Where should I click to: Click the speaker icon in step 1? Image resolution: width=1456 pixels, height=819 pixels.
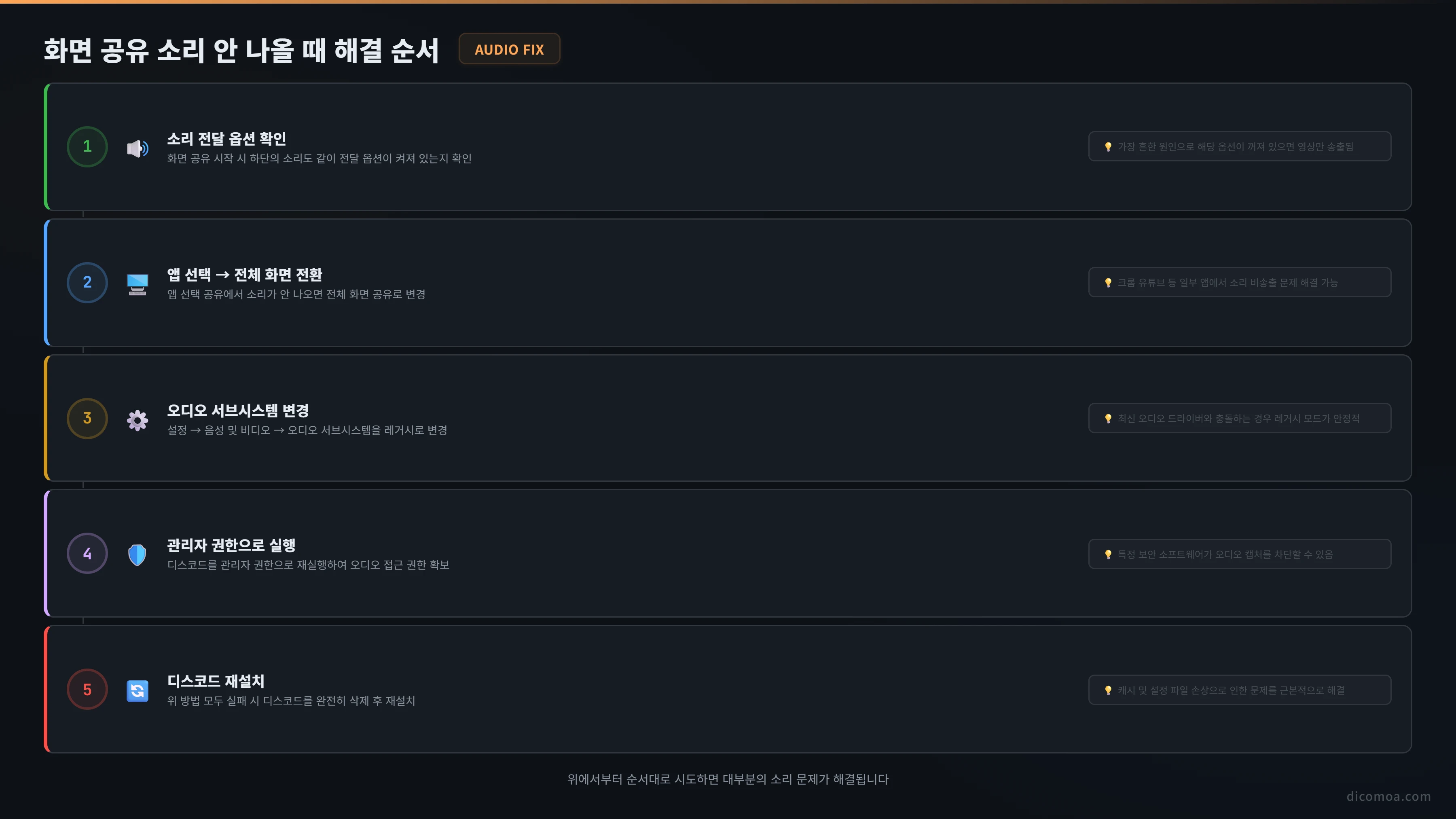click(138, 148)
